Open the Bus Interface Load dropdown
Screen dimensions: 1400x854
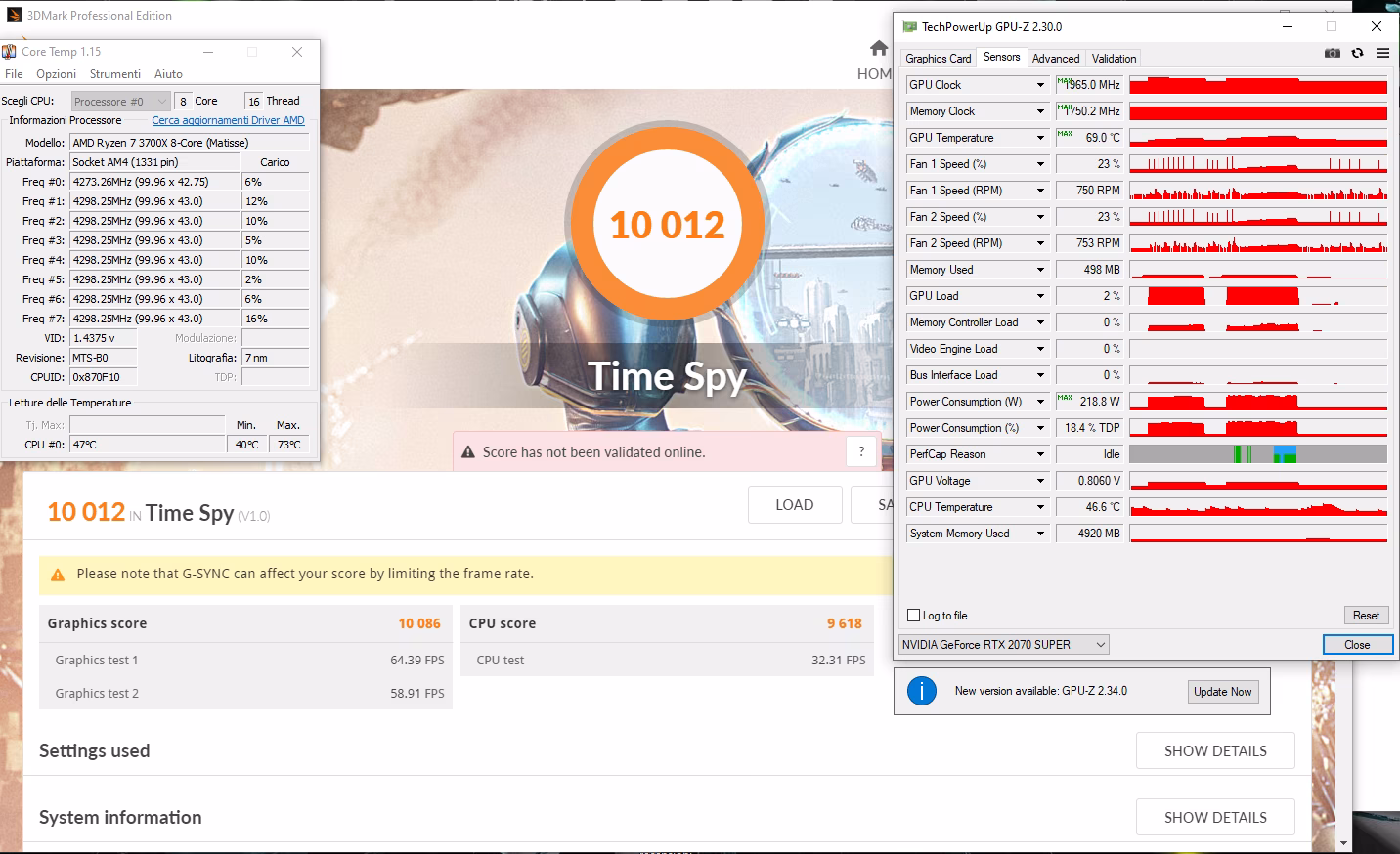[1040, 375]
